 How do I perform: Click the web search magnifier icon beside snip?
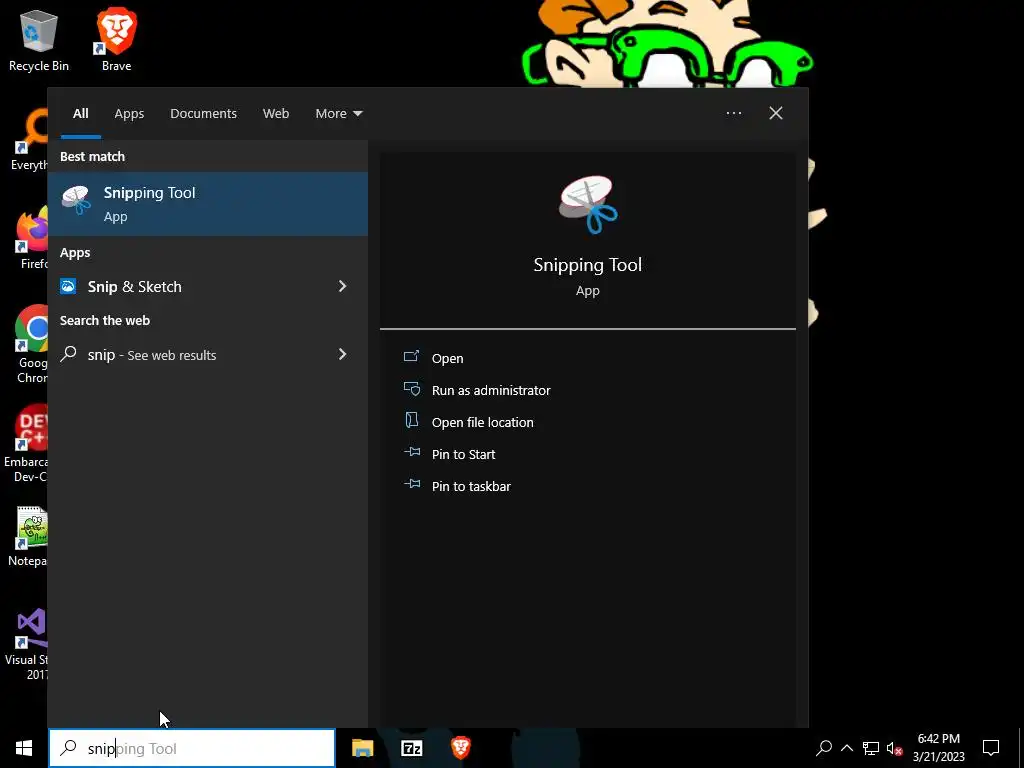click(69, 354)
